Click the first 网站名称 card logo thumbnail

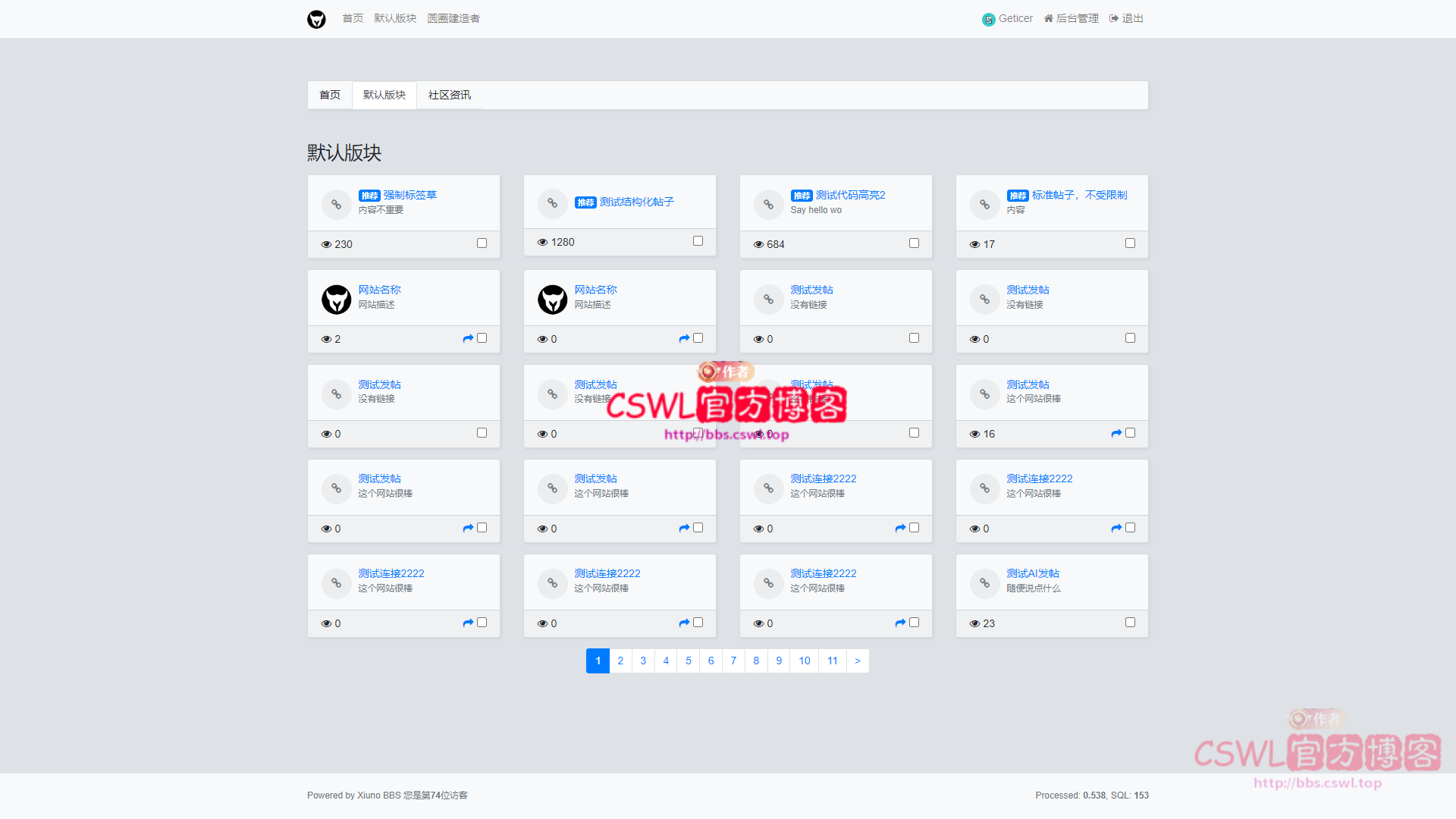pyautogui.click(x=336, y=299)
